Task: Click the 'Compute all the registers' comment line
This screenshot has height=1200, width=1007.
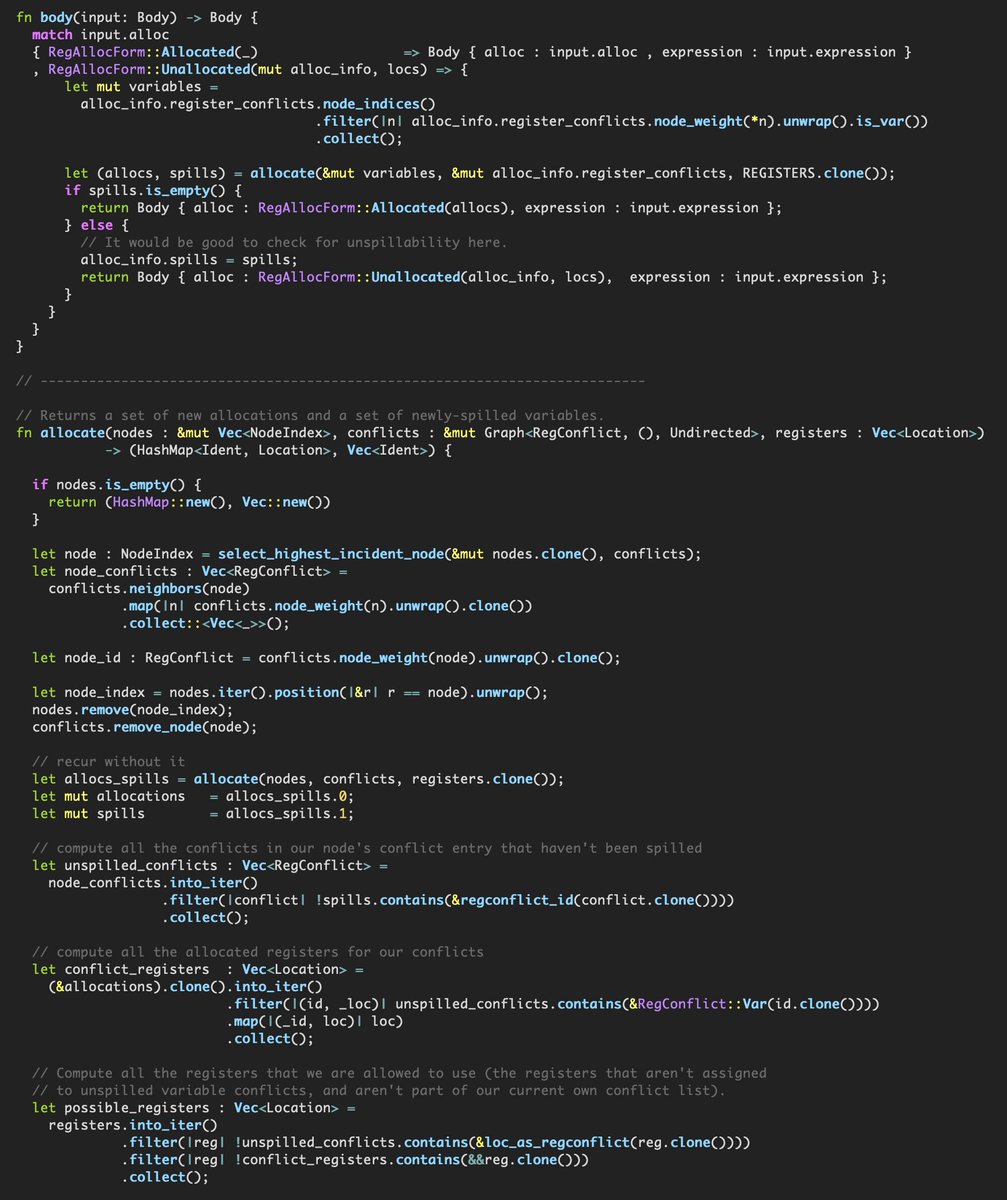Action: tap(400, 1073)
